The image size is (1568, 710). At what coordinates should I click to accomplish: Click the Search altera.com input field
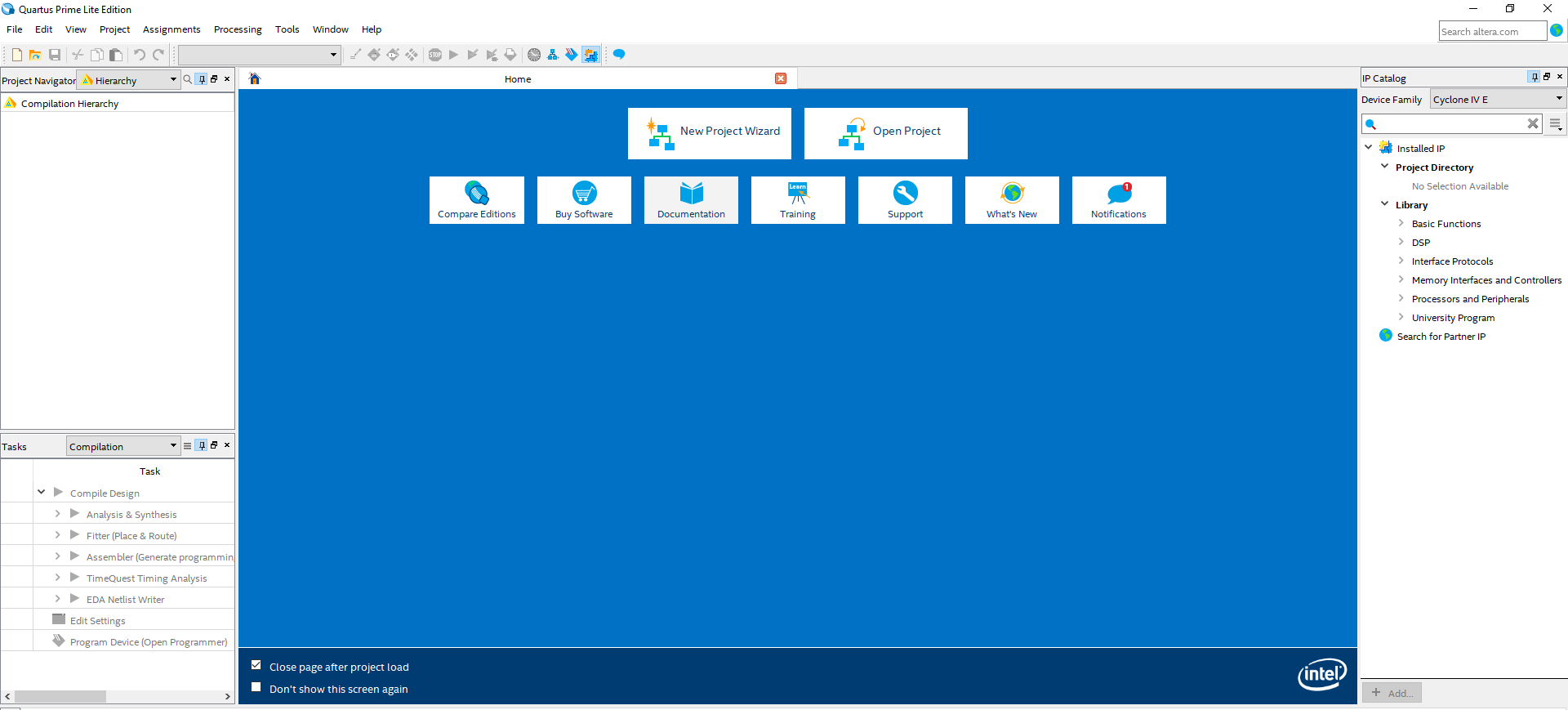coord(1492,31)
